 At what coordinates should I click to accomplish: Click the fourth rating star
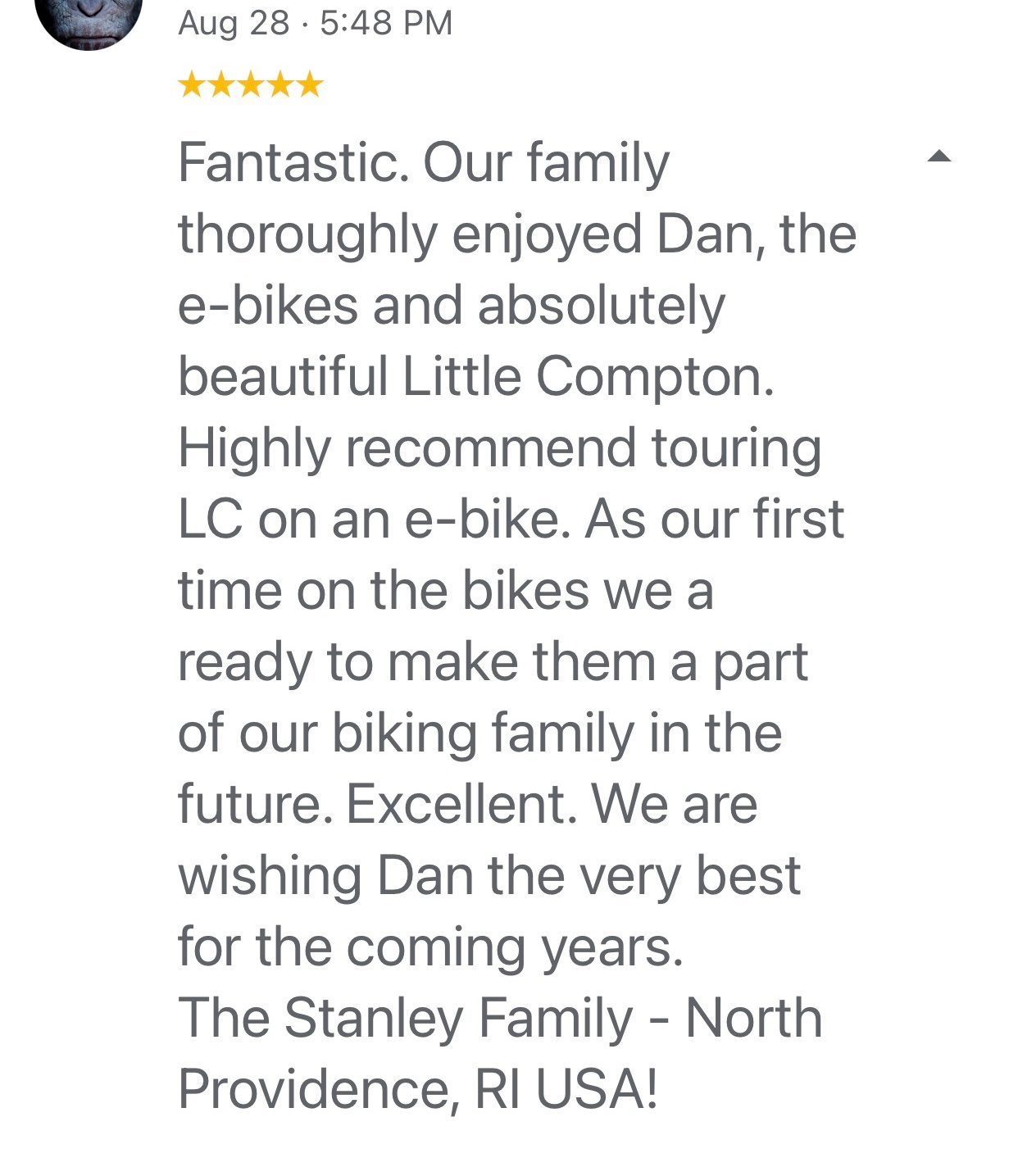click(280, 84)
